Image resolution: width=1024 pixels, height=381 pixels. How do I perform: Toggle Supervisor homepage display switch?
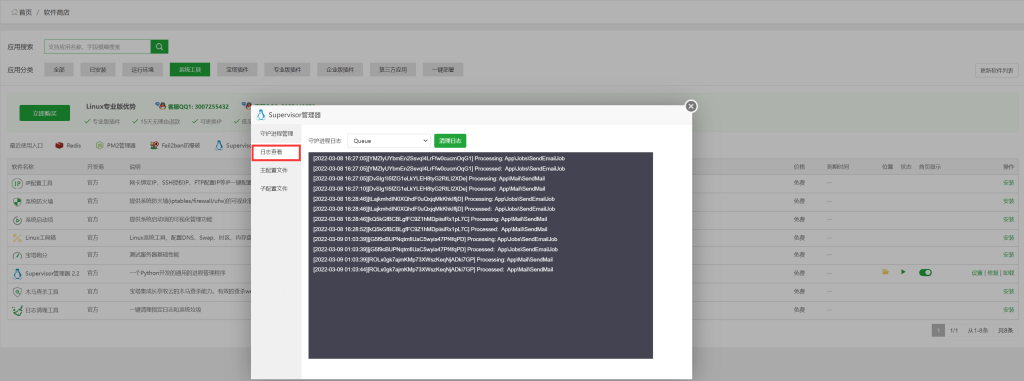click(x=925, y=273)
